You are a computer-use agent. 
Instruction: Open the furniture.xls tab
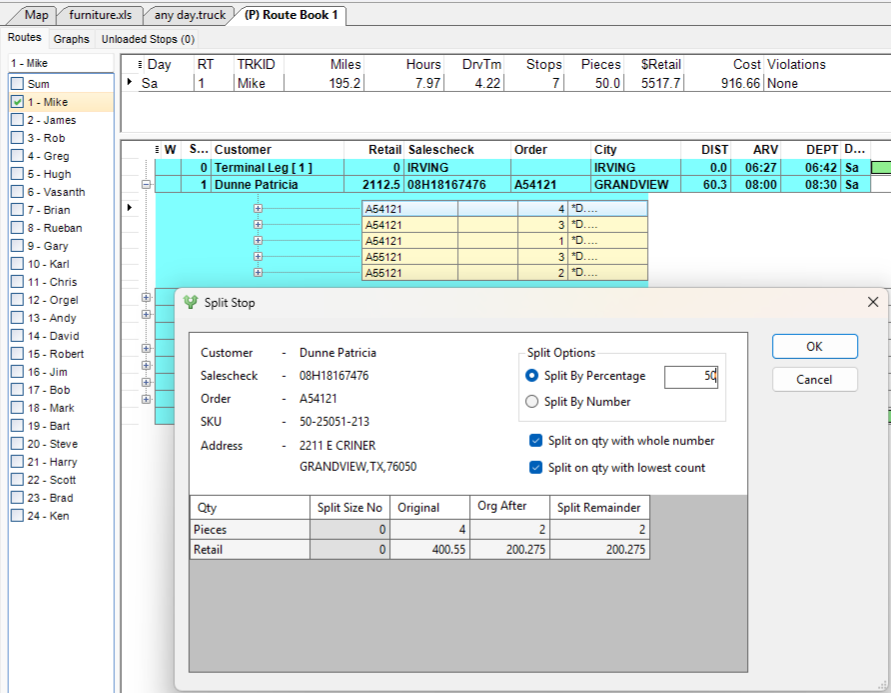point(100,15)
